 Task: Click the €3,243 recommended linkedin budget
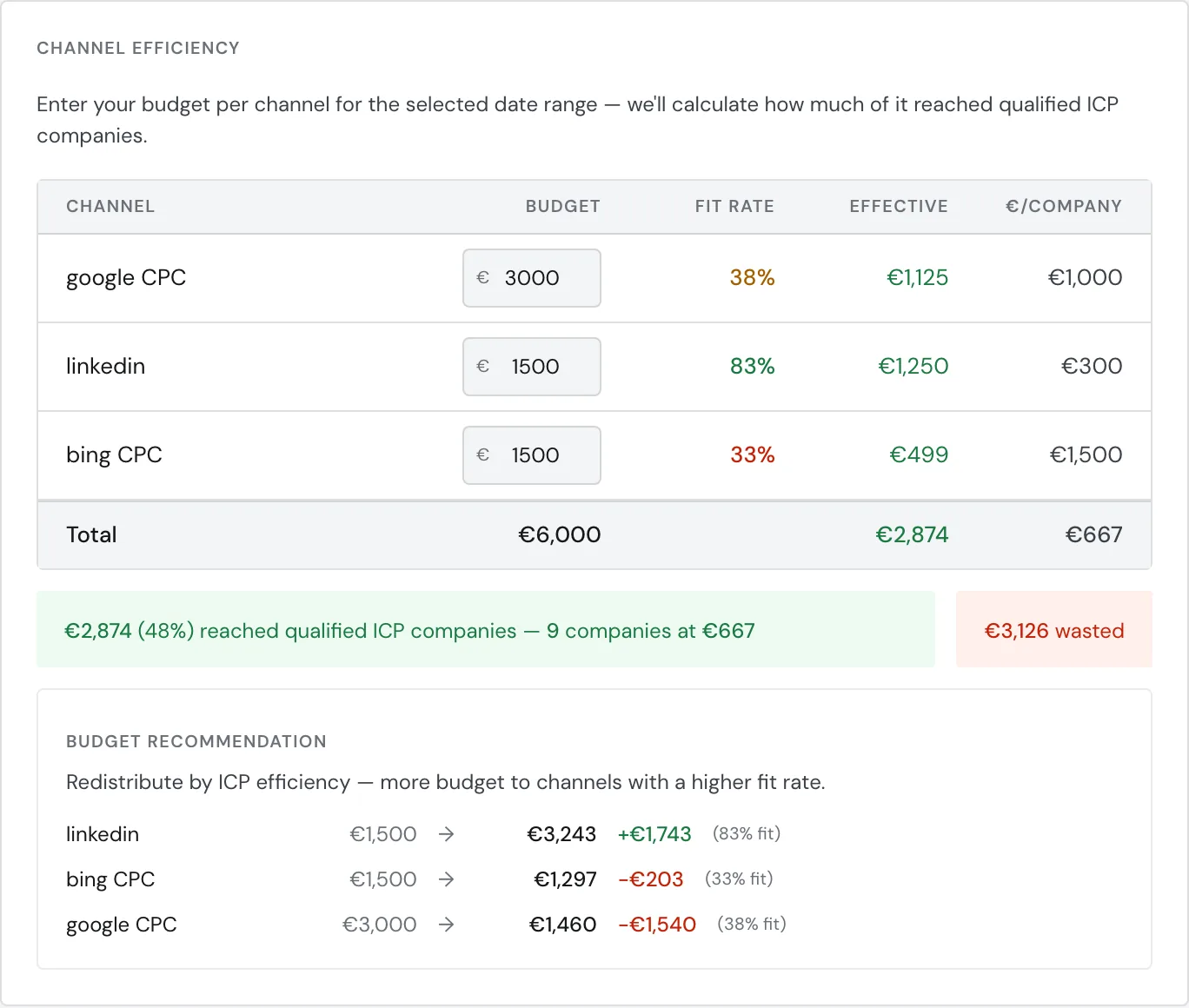(x=561, y=834)
